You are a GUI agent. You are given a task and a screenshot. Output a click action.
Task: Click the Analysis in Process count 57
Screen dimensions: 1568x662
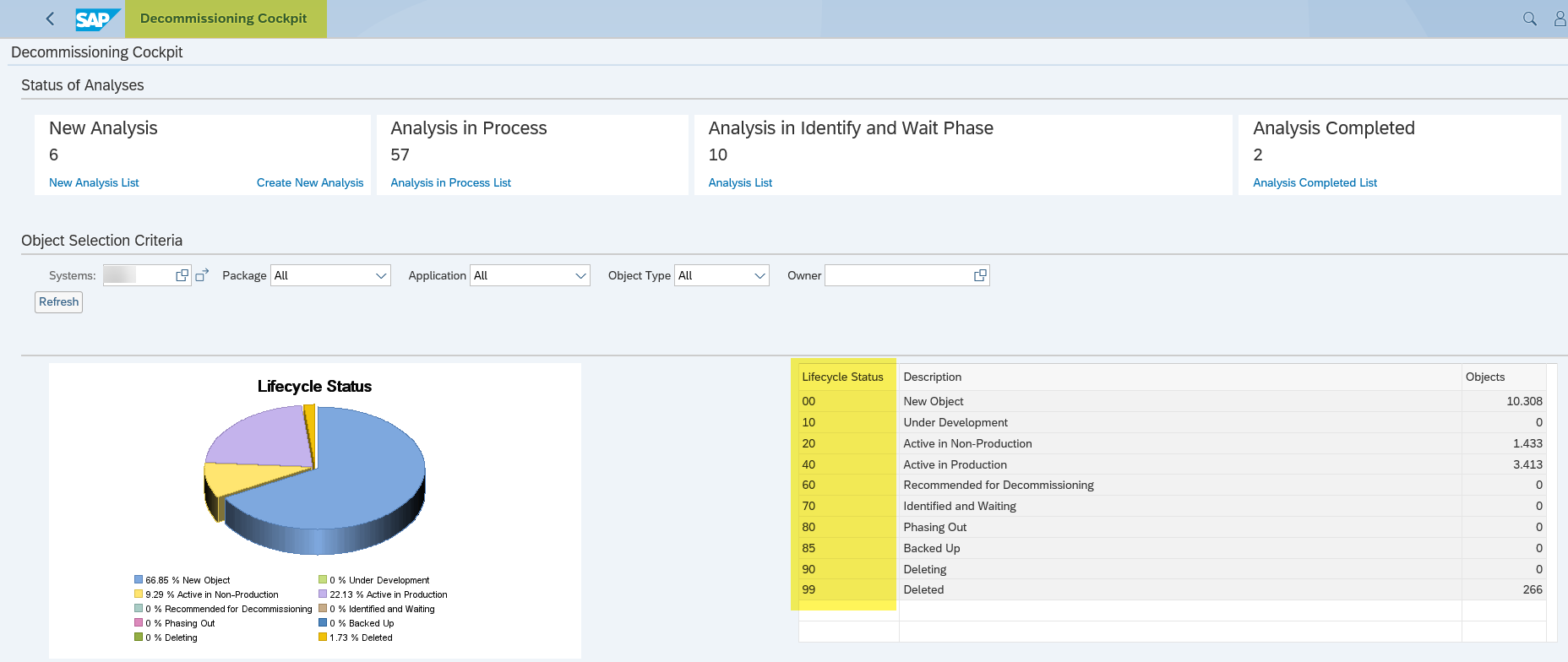point(400,155)
